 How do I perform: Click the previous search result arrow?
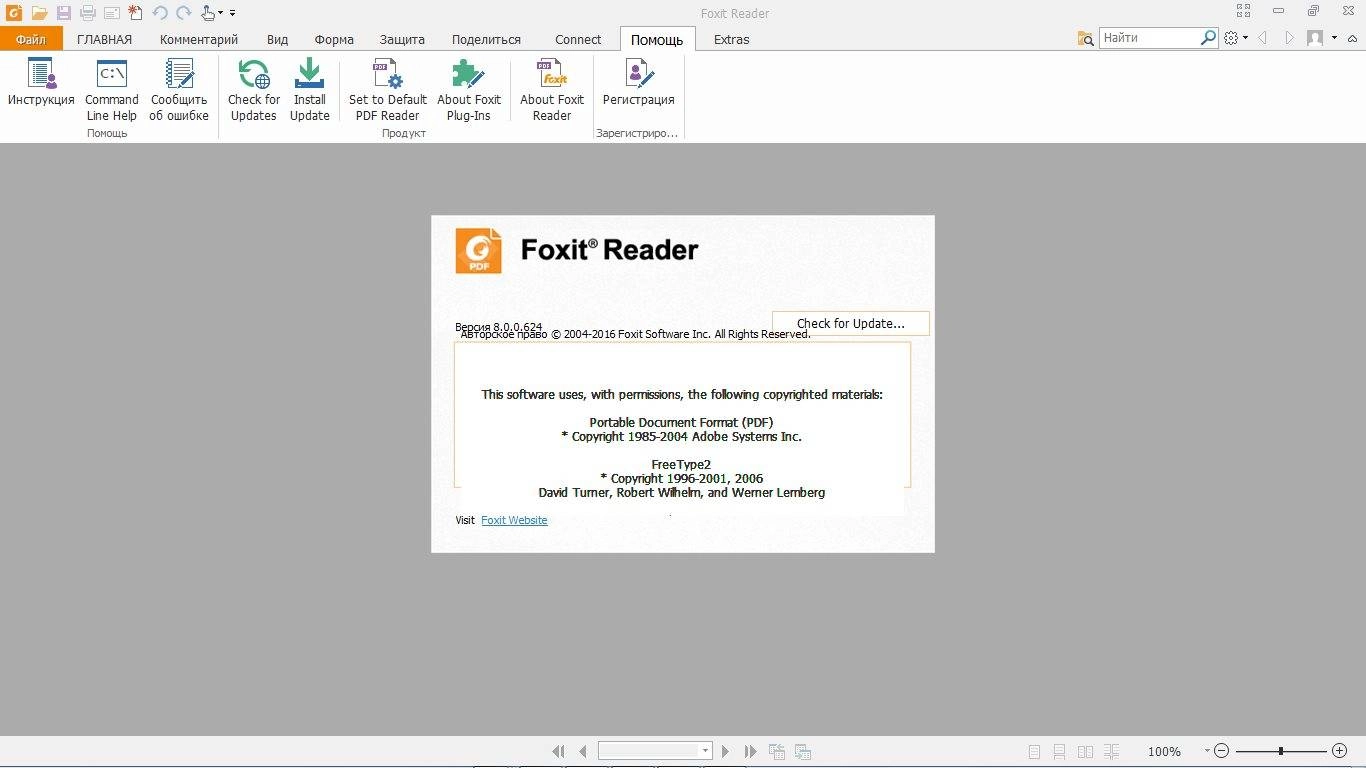(1263, 38)
